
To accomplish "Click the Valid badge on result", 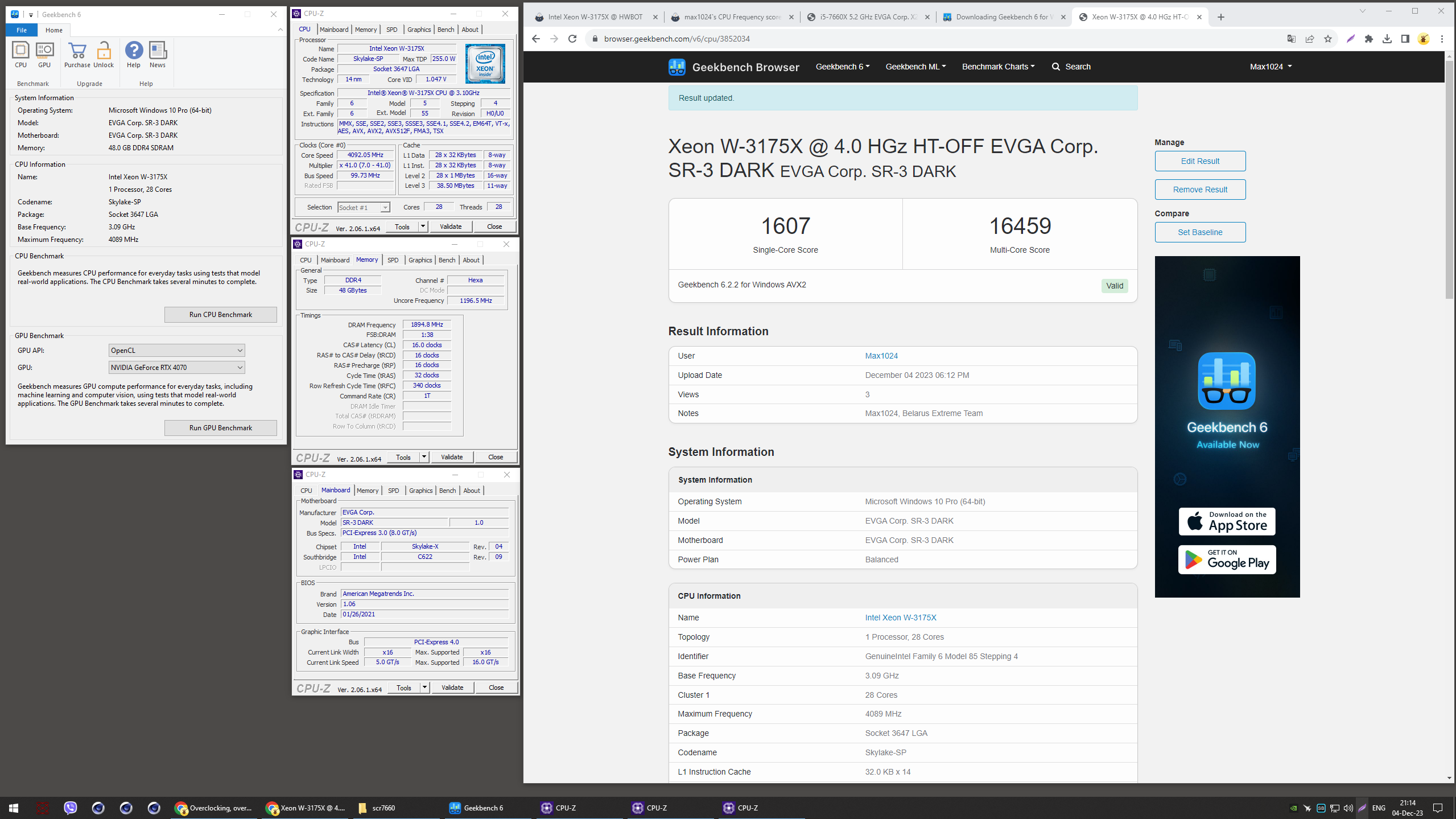I will pos(1115,286).
